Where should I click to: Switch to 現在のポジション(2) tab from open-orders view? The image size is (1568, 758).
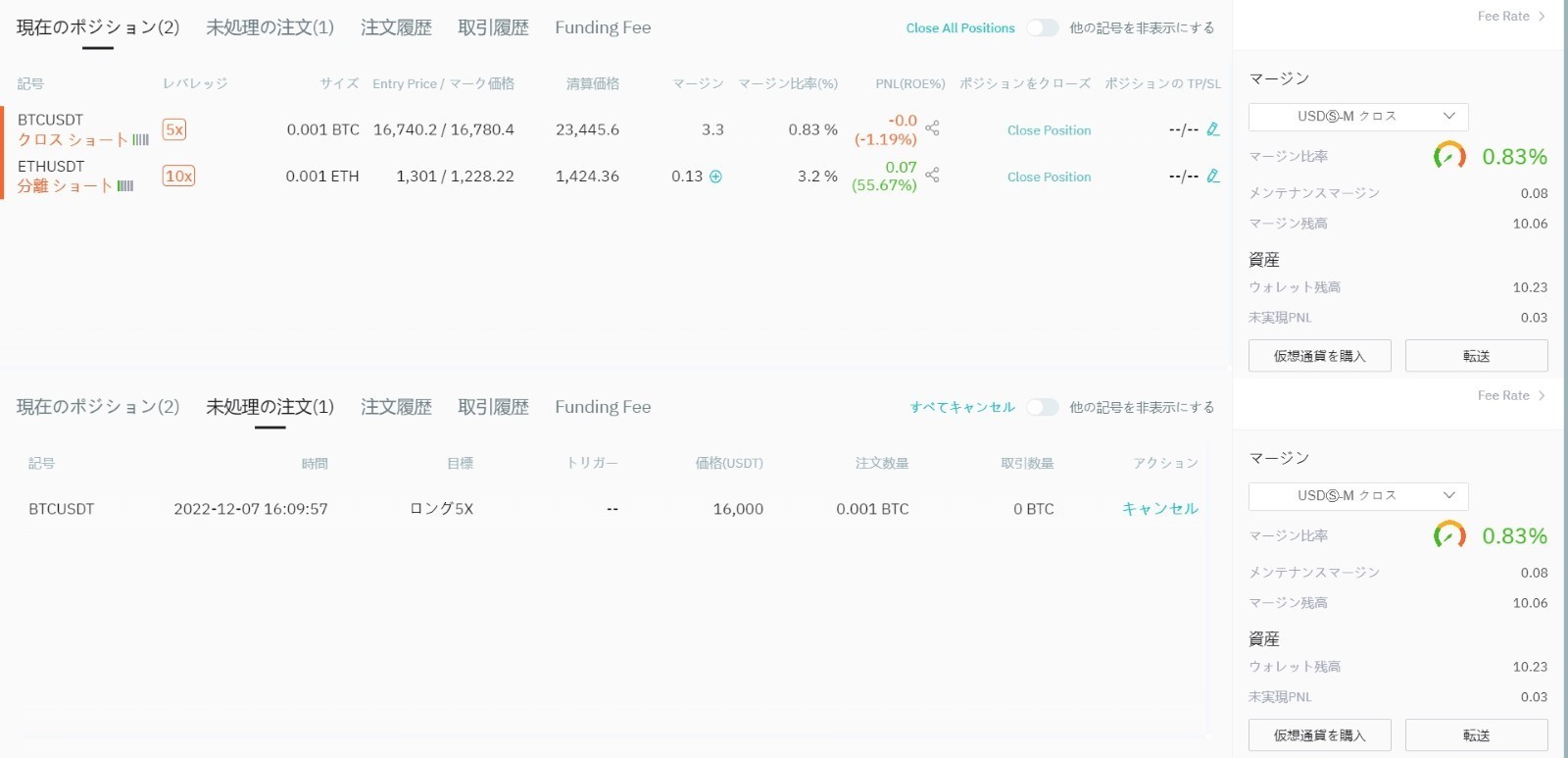(98, 407)
